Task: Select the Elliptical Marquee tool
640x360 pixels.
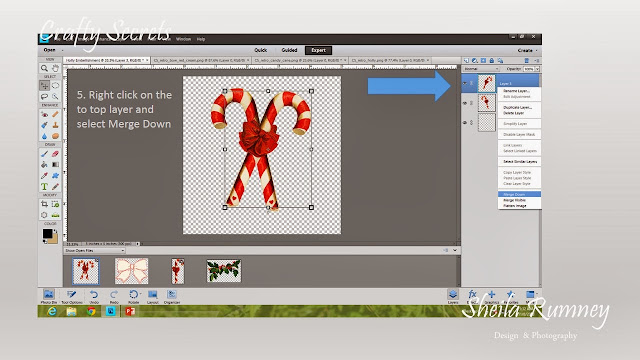Action: click(55, 85)
